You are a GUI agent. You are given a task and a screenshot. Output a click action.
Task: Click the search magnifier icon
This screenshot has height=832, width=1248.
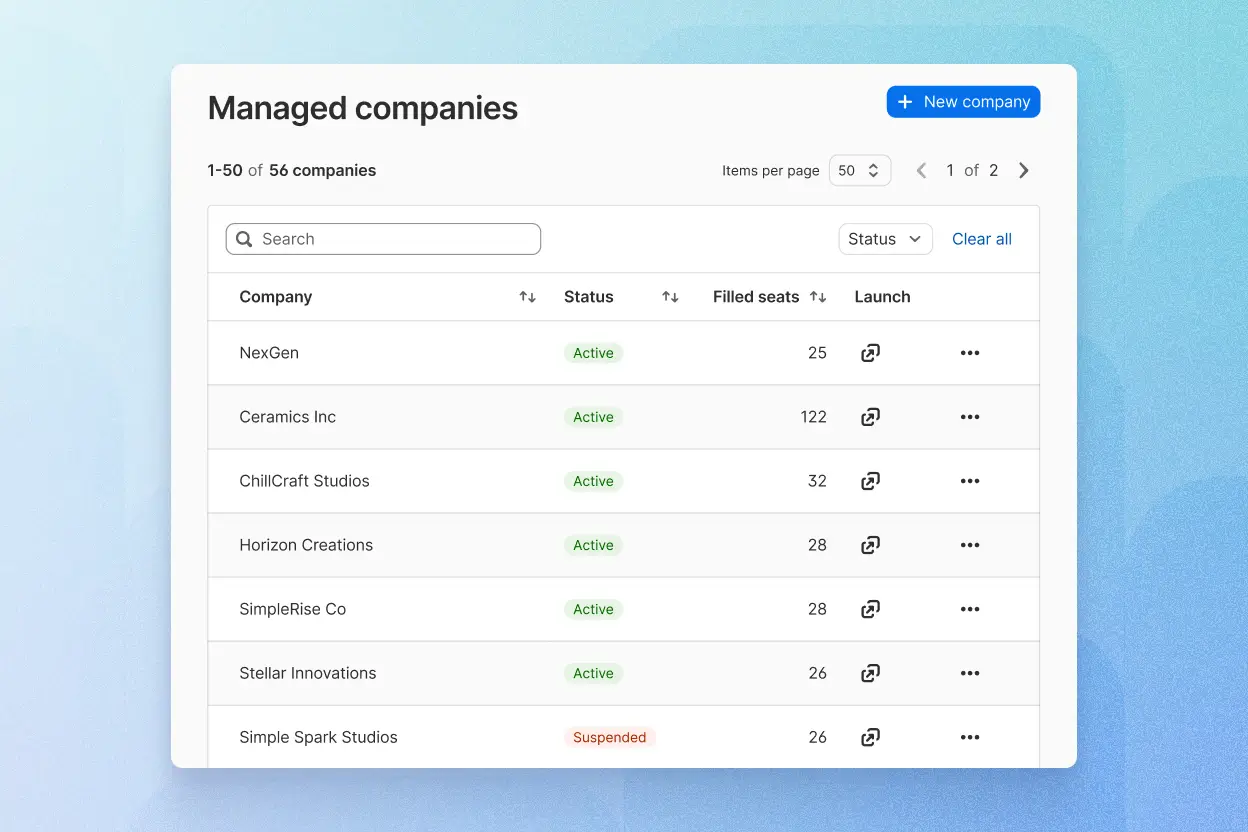[x=244, y=239]
